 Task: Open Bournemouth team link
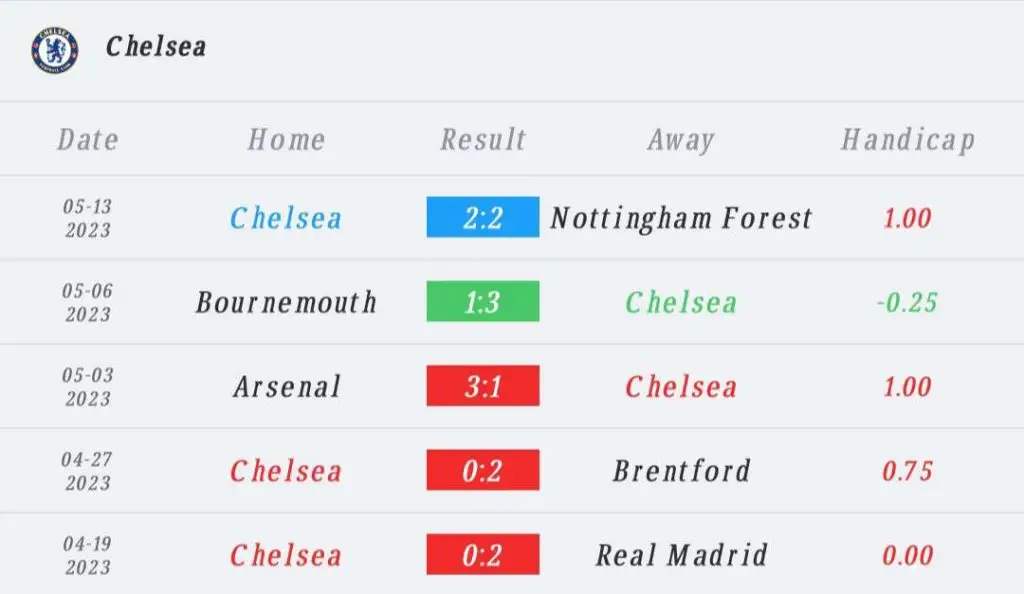[286, 302]
